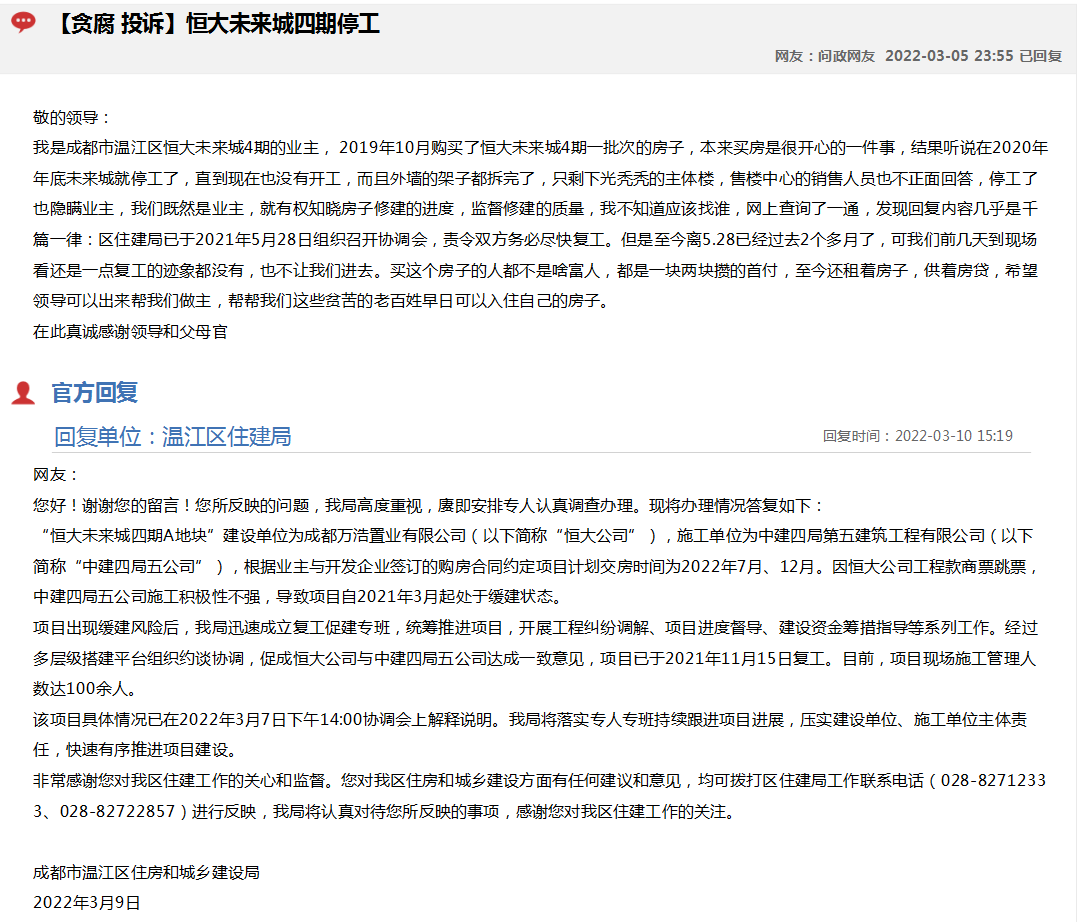
Task: Open the reply unit link 温江区住建局
Action: click(x=226, y=437)
